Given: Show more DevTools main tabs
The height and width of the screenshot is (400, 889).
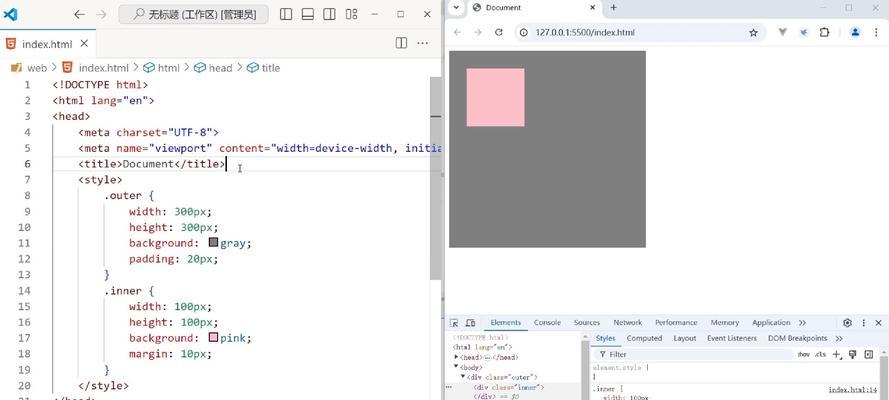Looking at the screenshot, I should coord(802,322).
